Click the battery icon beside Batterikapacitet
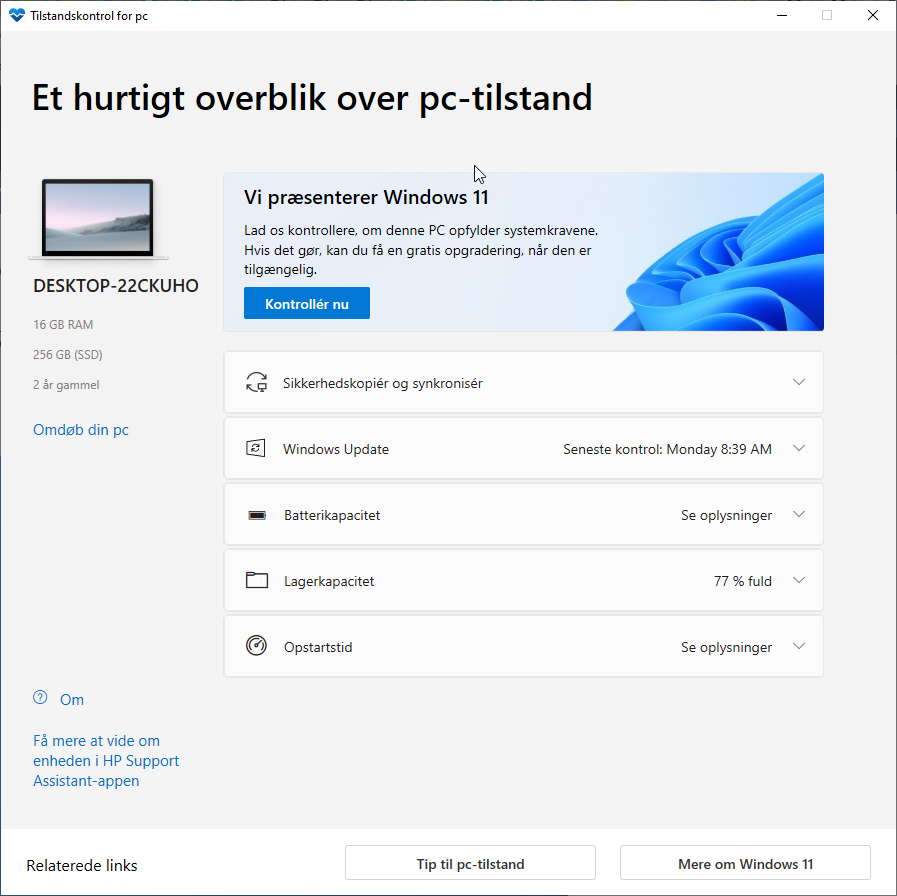The image size is (897, 896). click(257, 514)
